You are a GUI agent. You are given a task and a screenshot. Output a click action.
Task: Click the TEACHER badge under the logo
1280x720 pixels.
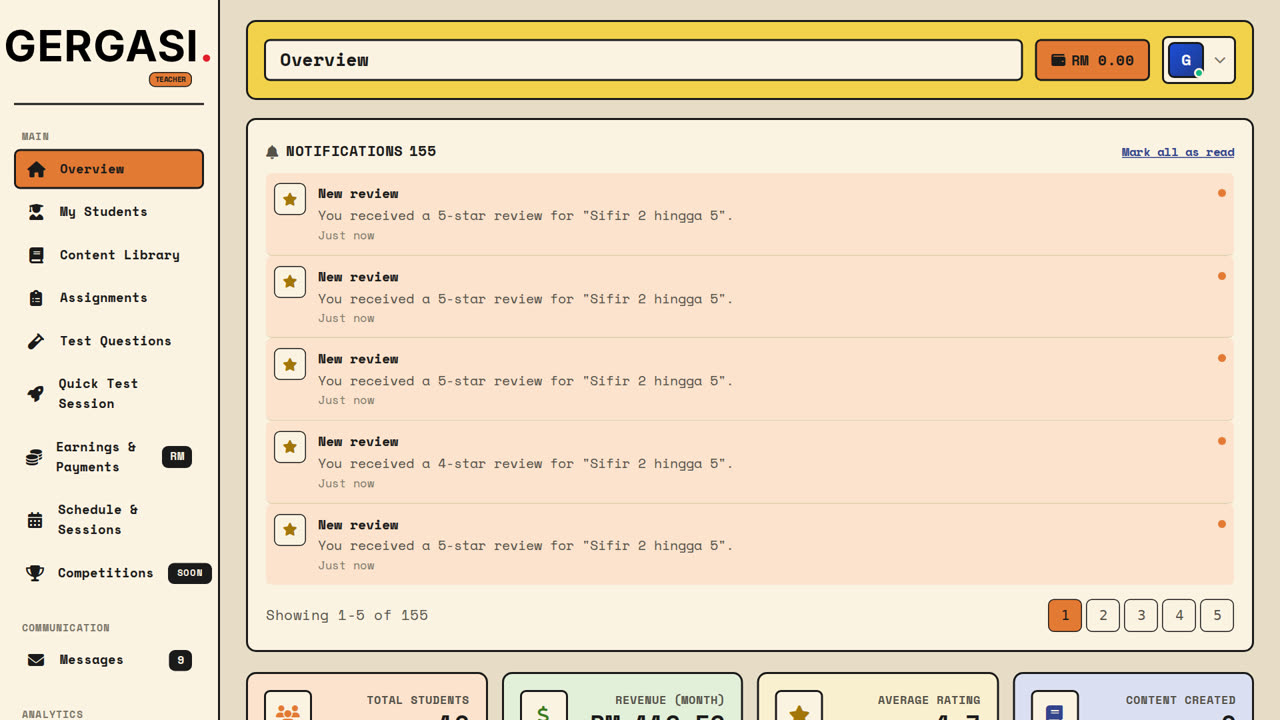[x=170, y=80]
